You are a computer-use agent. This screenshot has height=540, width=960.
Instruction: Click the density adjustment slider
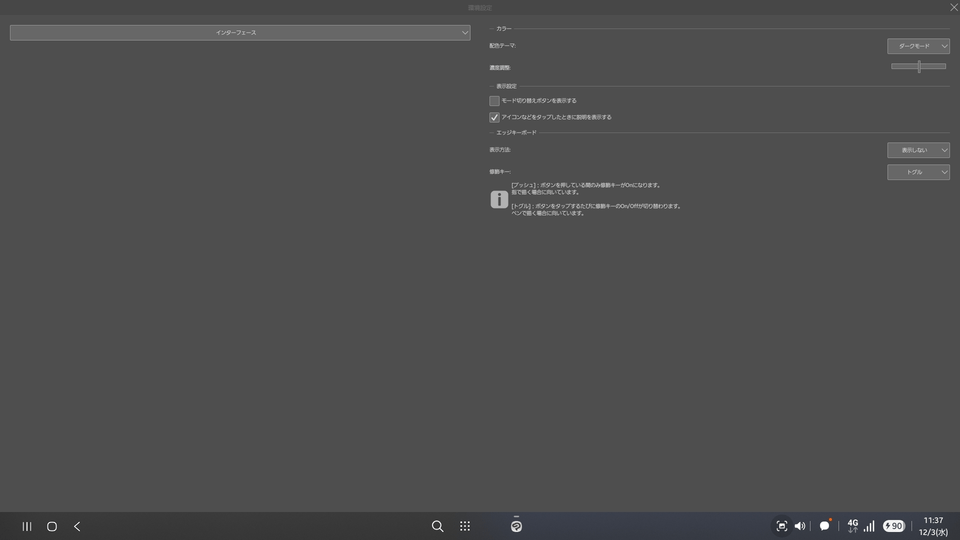point(918,67)
